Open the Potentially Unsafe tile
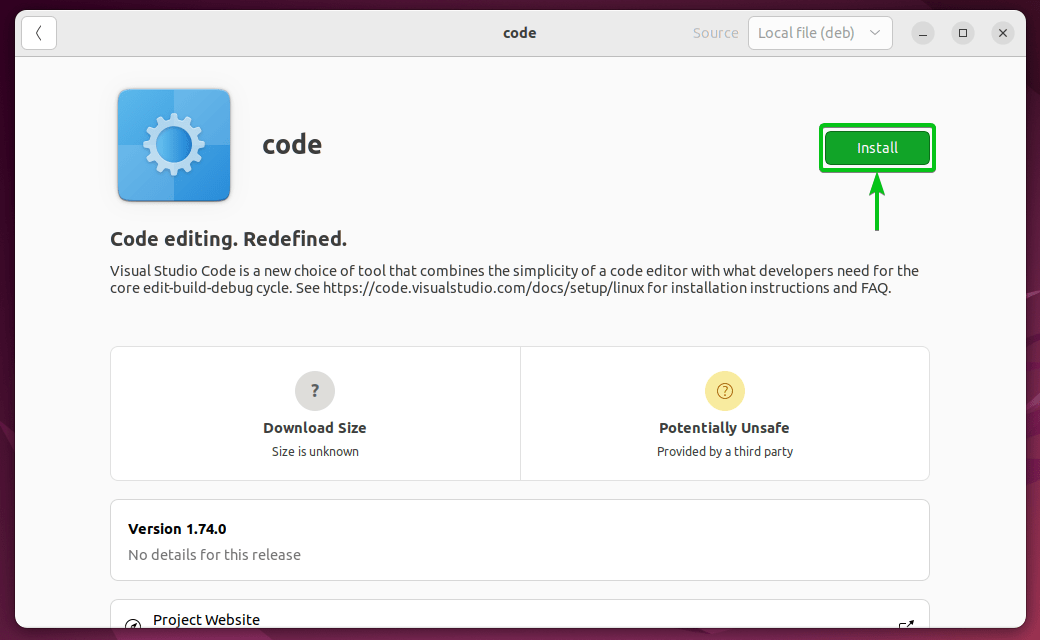The width and height of the screenshot is (1040, 640). pos(724,413)
